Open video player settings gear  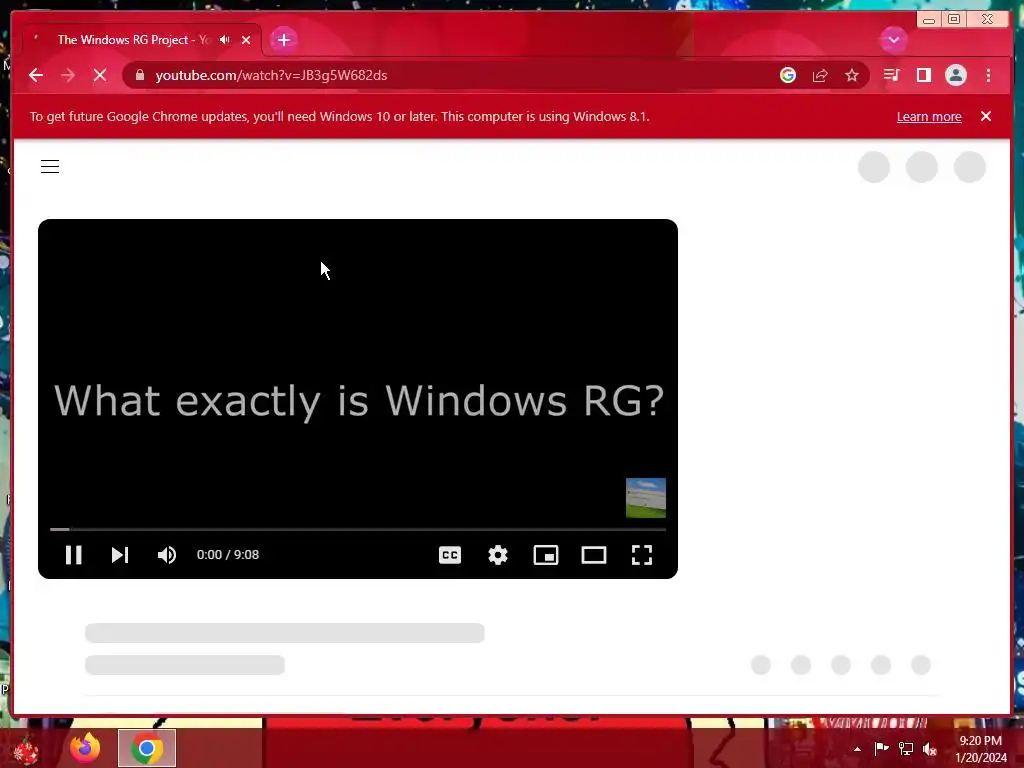coord(498,555)
